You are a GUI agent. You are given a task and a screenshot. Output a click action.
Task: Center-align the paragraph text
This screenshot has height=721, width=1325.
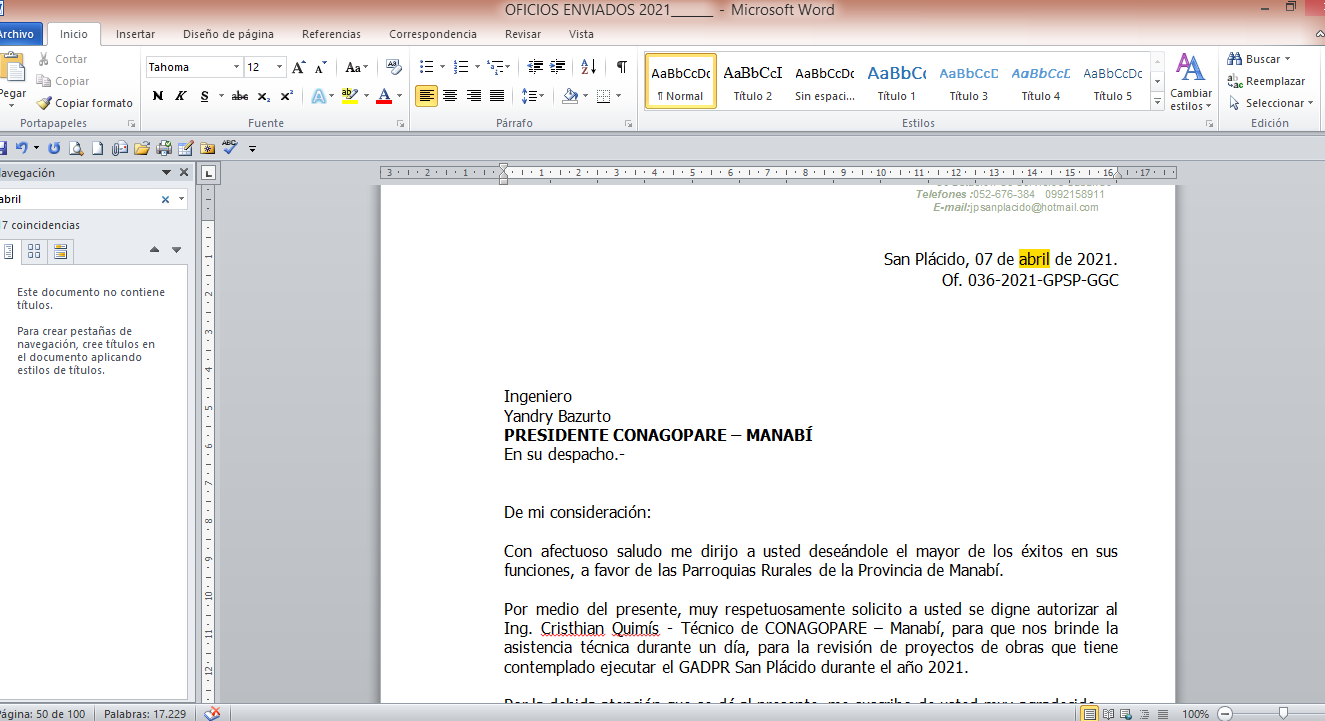click(x=450, y=96)
